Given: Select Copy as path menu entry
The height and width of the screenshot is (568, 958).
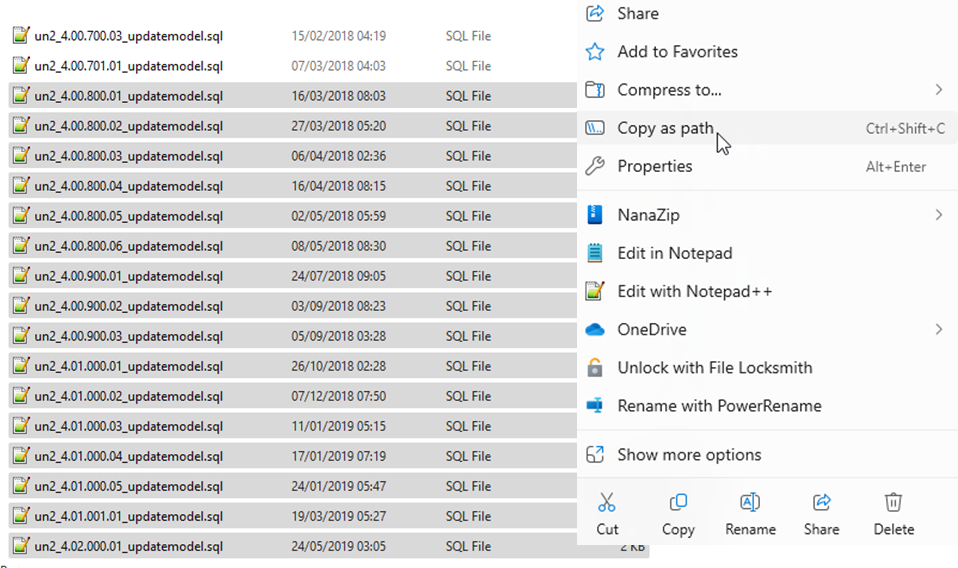Looking at the screenshot, I should pos(665,128).
